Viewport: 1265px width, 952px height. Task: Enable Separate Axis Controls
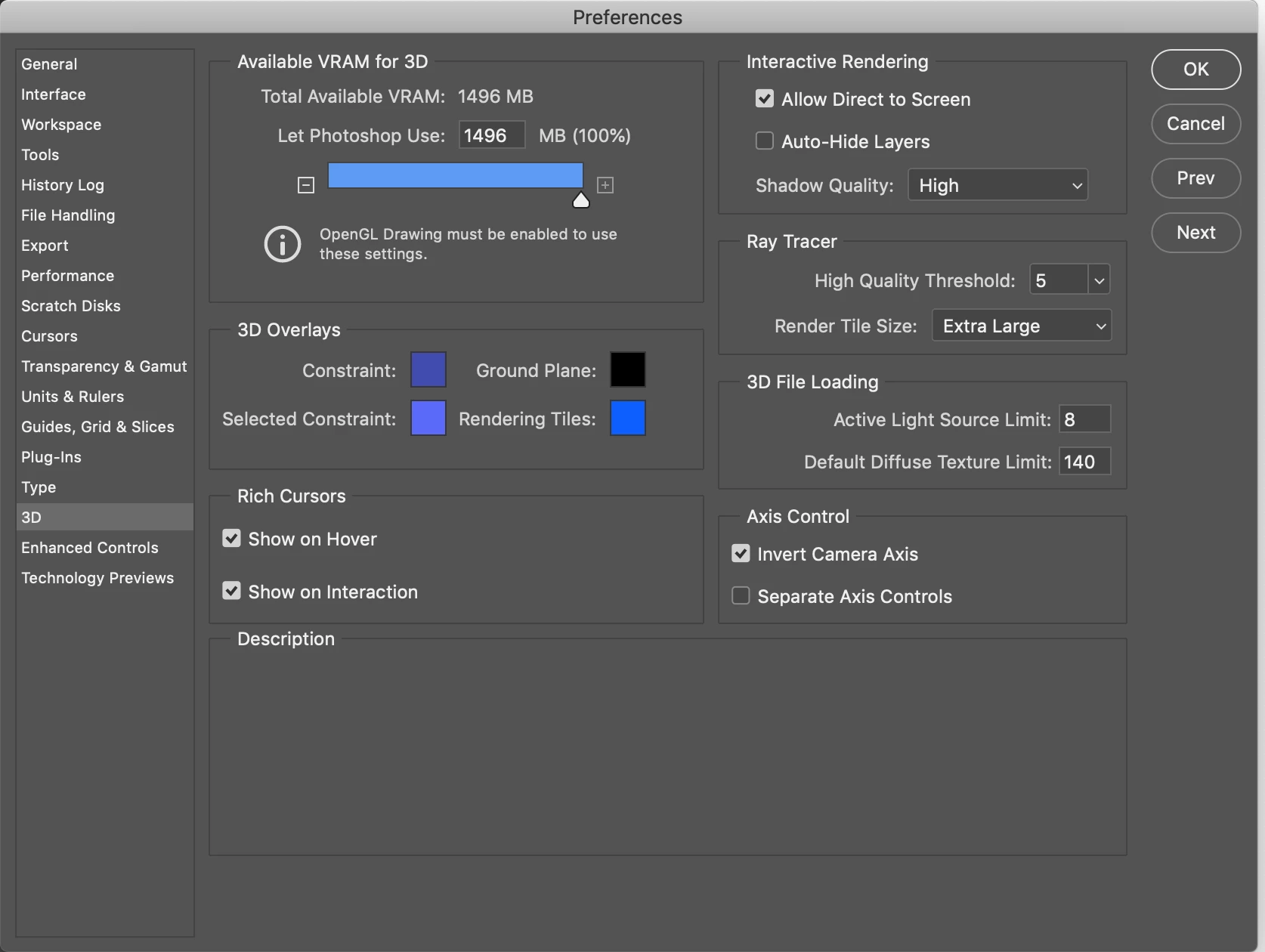point(741,595)
